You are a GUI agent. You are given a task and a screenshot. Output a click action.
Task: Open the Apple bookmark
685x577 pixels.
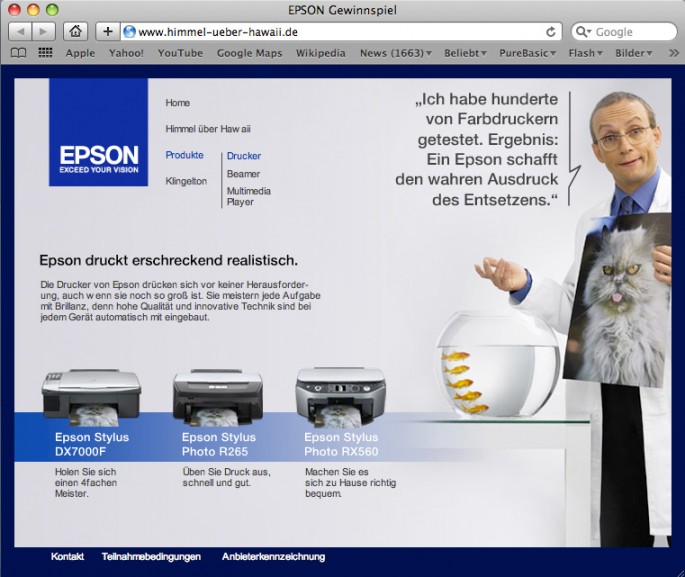[x=80, y=53]
